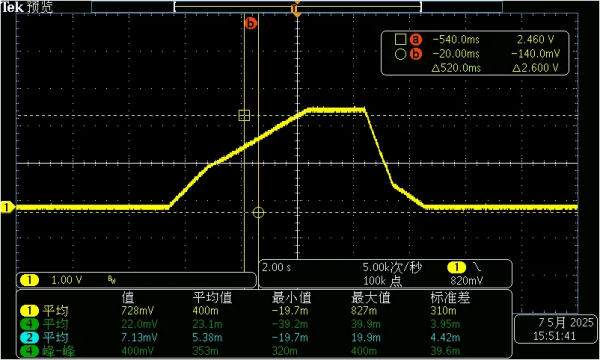Click the orange cursor b marker at top
Viewport: 600px width, 360px height.
pyautogui.click(x=250, y=23)
